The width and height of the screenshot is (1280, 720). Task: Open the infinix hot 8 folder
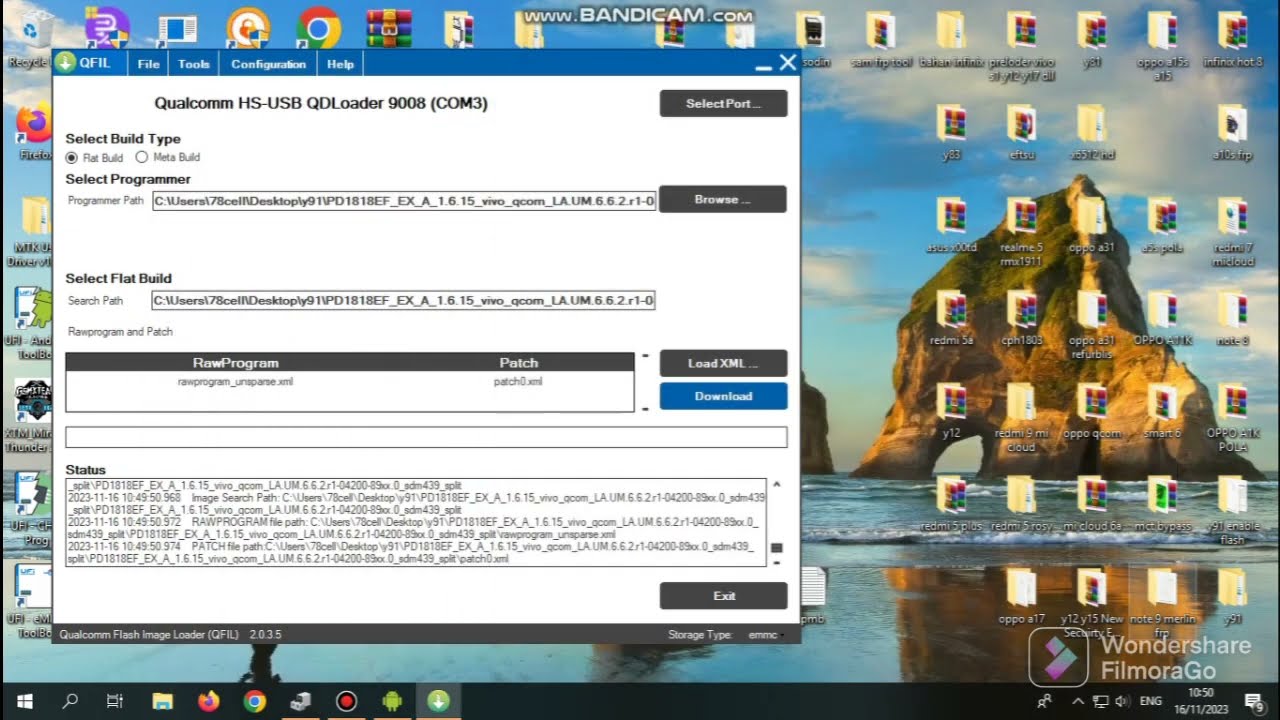point(1232,40)
